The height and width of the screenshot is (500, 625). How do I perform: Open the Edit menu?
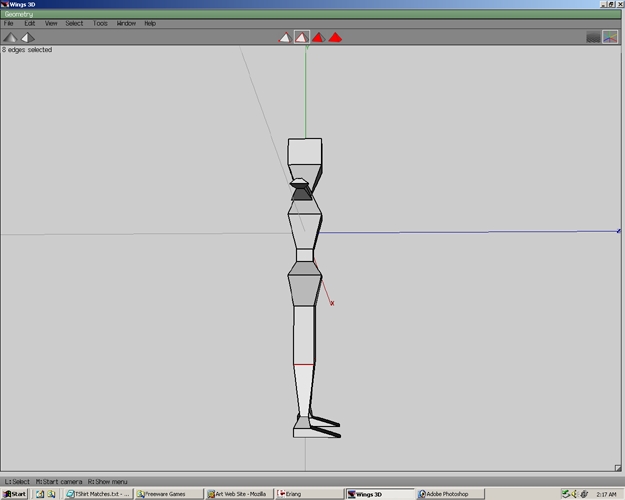coord(29,24)
